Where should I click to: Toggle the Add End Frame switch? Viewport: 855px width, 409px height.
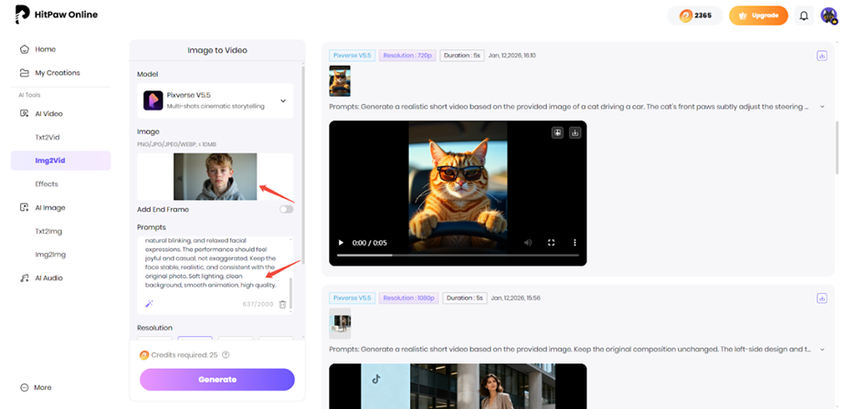[287, 209]
